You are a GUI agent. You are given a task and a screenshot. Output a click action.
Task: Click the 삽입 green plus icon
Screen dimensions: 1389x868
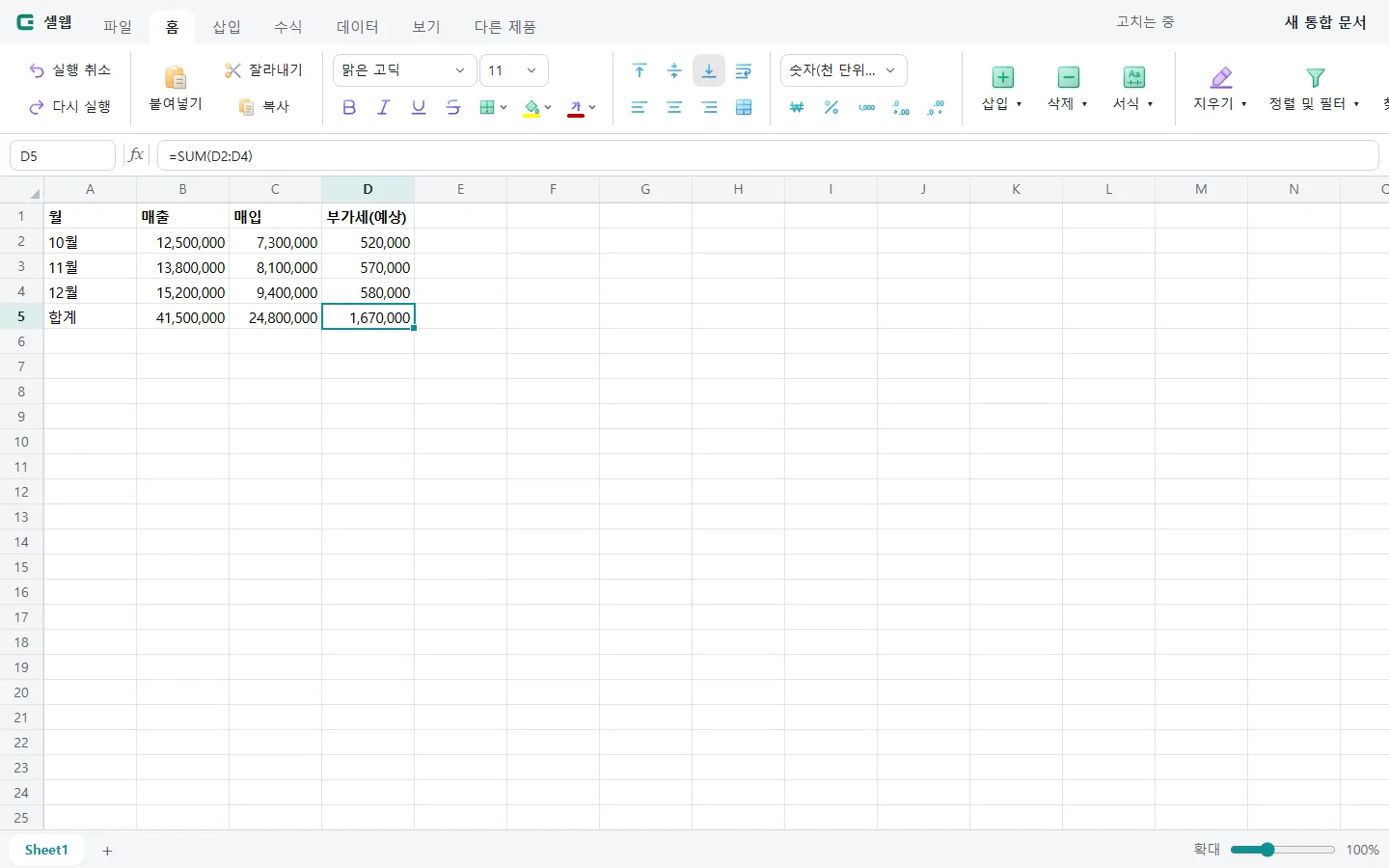pos(1003,77)
